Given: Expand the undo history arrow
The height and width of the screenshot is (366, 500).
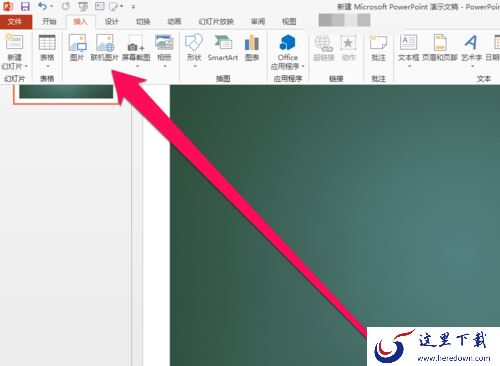Looking at the screenshot, I should point(51,6).
